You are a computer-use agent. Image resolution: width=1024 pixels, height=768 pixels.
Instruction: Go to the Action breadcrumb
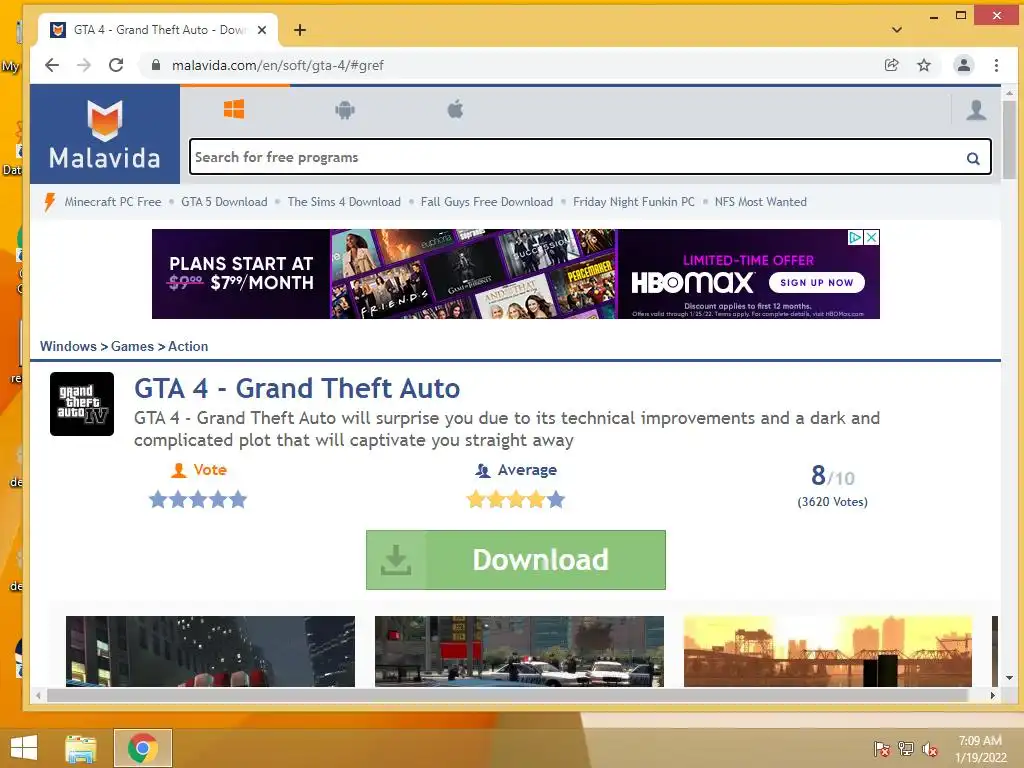point(188,346)
